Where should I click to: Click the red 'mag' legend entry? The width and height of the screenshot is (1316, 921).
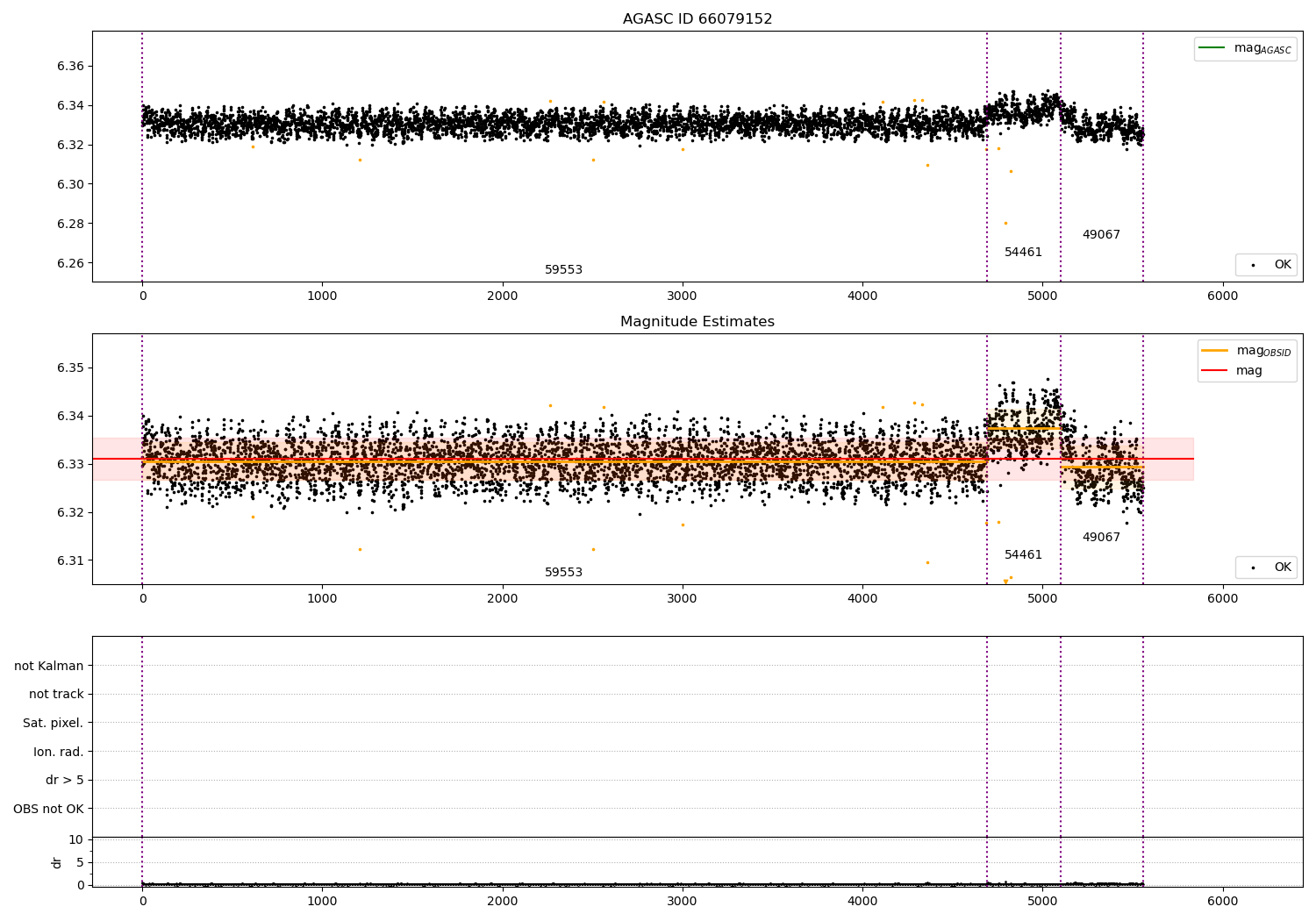(x=1232, y=370)
